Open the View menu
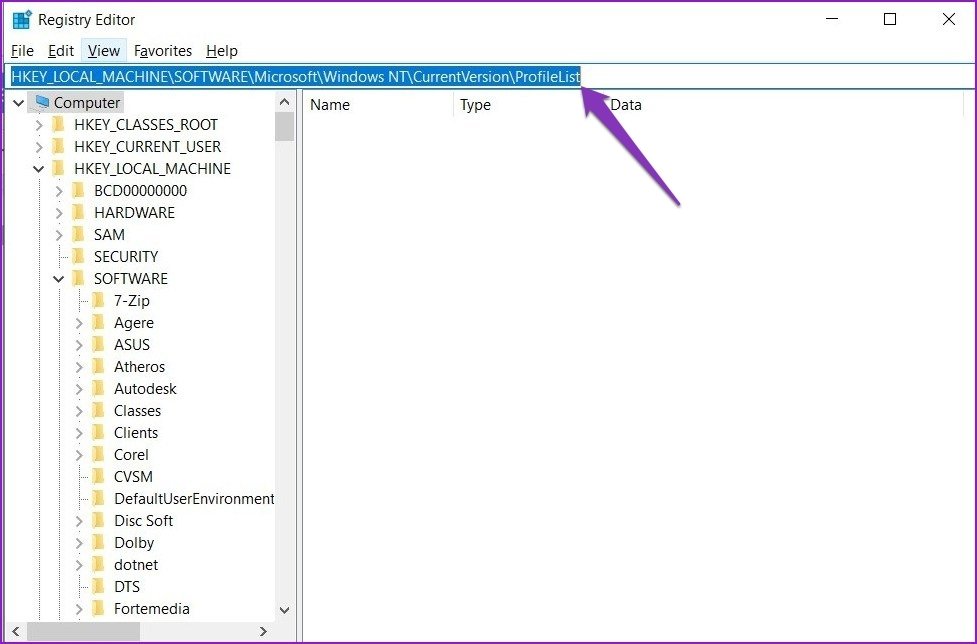Image resolution: width=977 pixels, height=644 pixels. pos(103,51)
